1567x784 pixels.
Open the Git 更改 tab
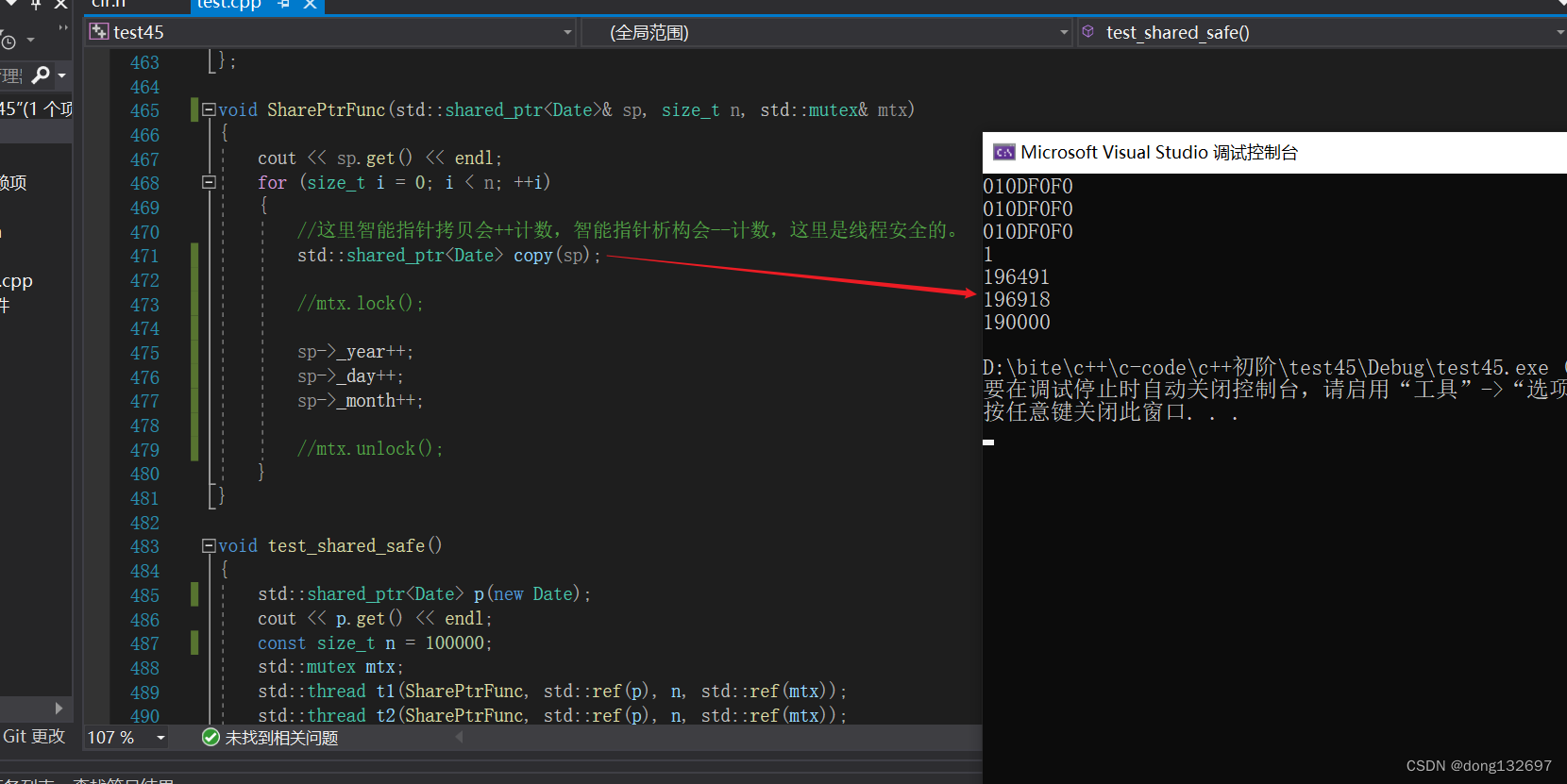pyautogui.click(x=34, y=736)
